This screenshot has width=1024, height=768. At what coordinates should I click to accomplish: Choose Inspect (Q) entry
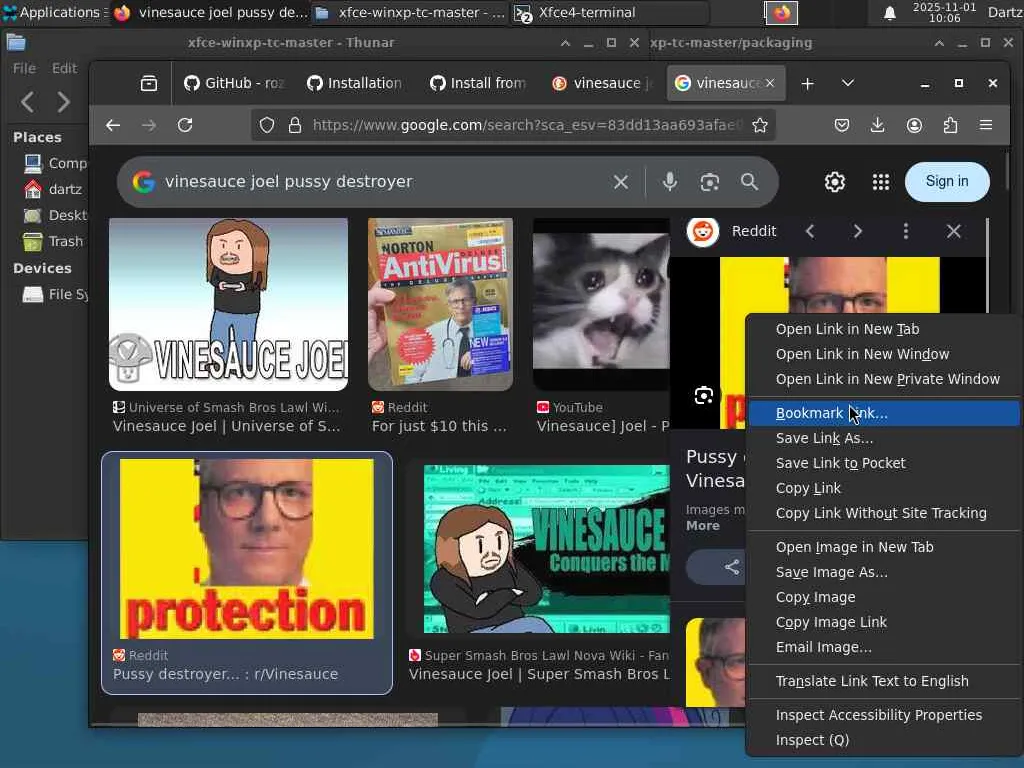pos(883,740)
